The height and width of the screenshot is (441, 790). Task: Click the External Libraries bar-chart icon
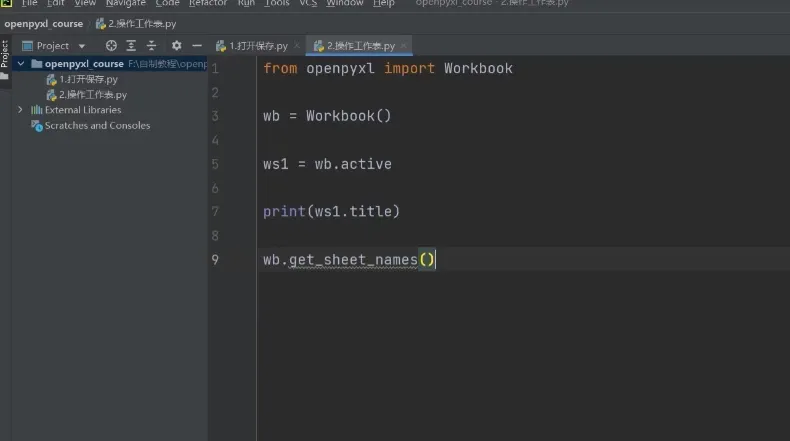[36, 110]
